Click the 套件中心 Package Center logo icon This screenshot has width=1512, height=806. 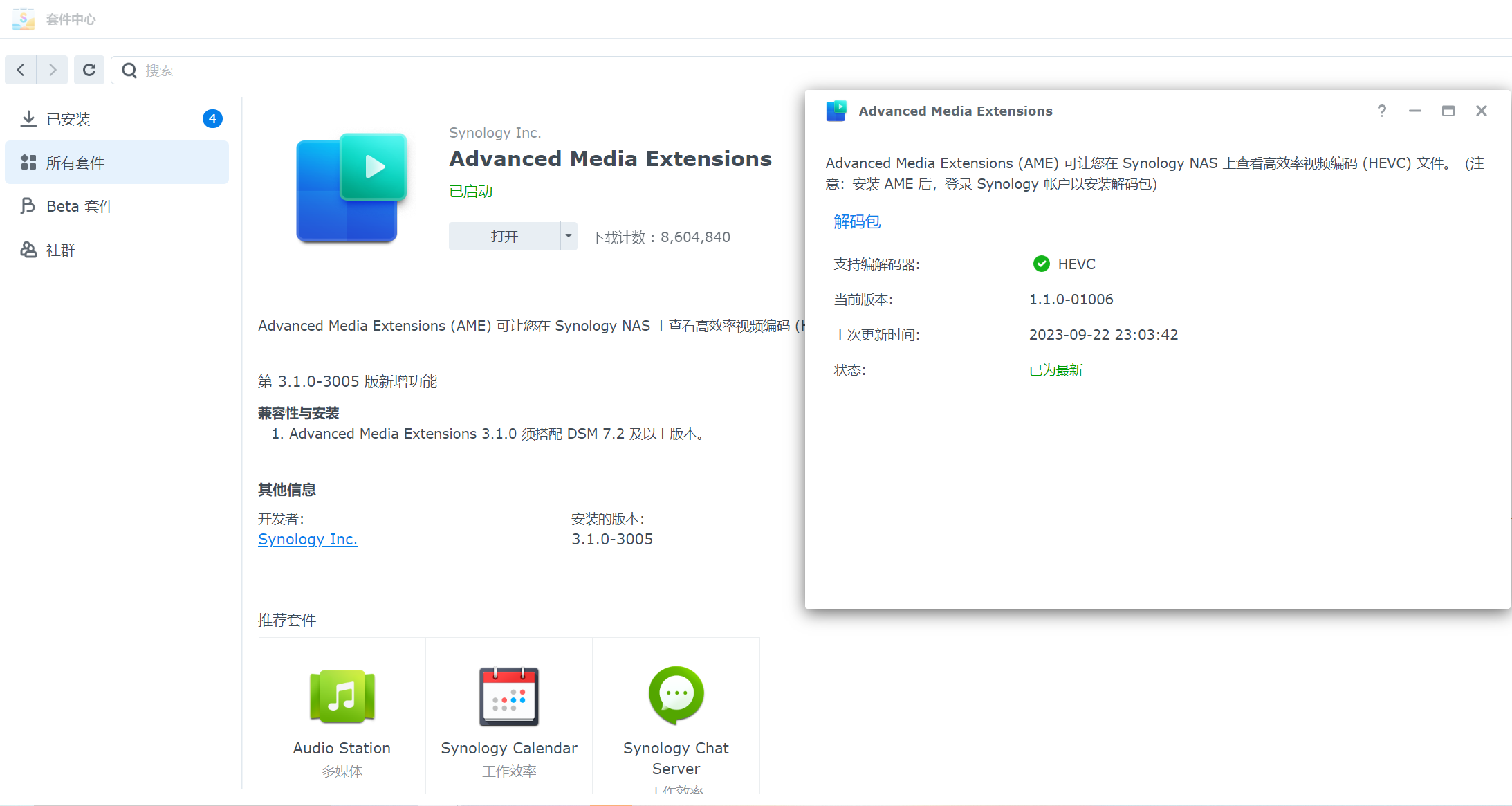pos(24,19)
